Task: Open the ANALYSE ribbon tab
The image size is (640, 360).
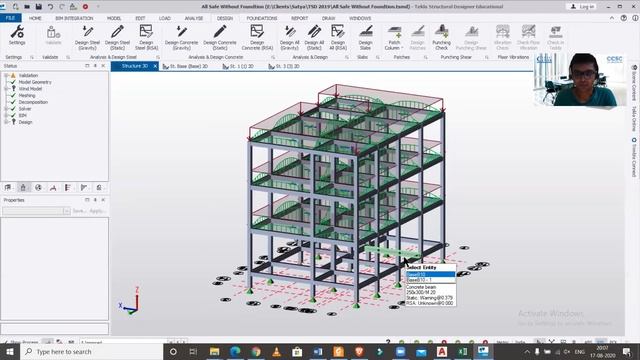Action: [193, 18]
